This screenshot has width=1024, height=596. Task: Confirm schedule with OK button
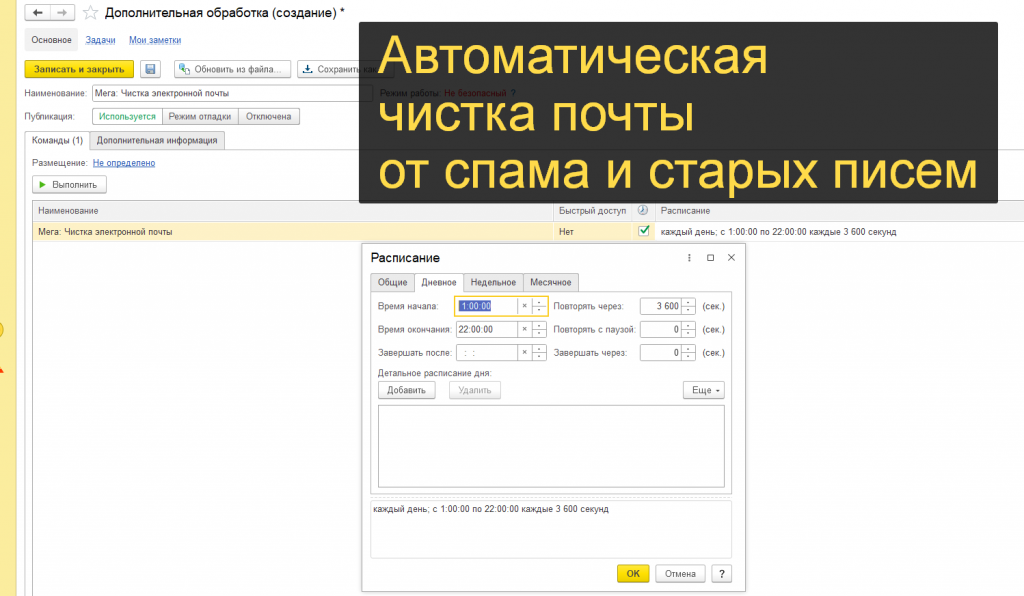click(633, 574)
